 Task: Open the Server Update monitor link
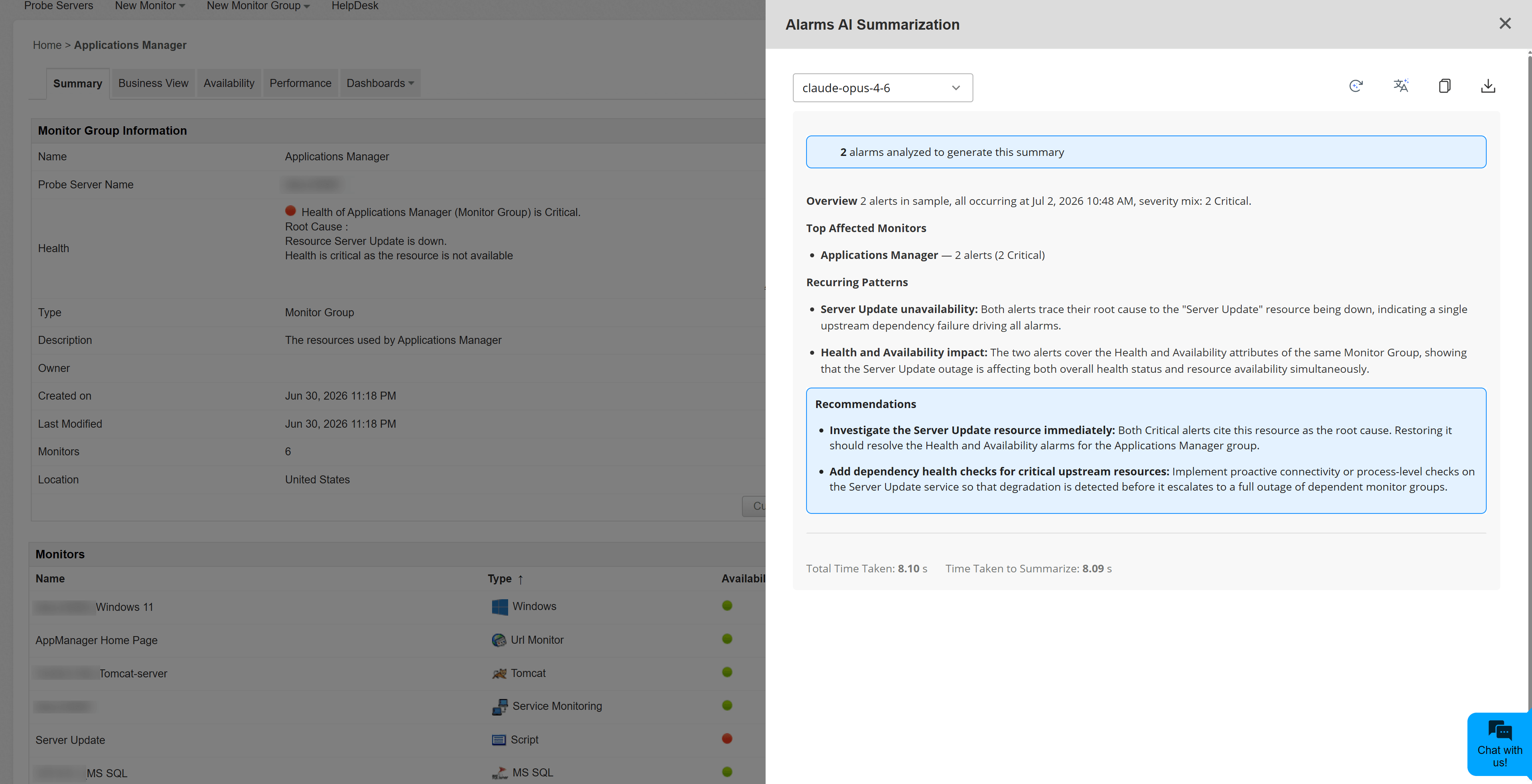[x=70, y=741]
